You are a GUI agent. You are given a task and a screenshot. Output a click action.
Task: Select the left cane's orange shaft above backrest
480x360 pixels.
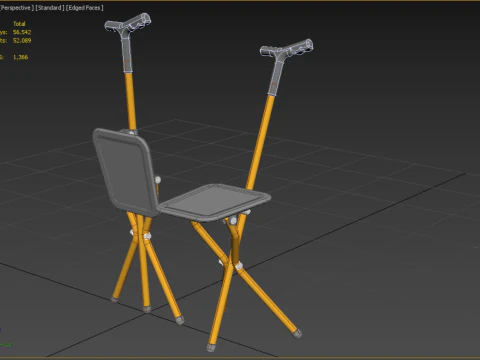click(130, 101)
